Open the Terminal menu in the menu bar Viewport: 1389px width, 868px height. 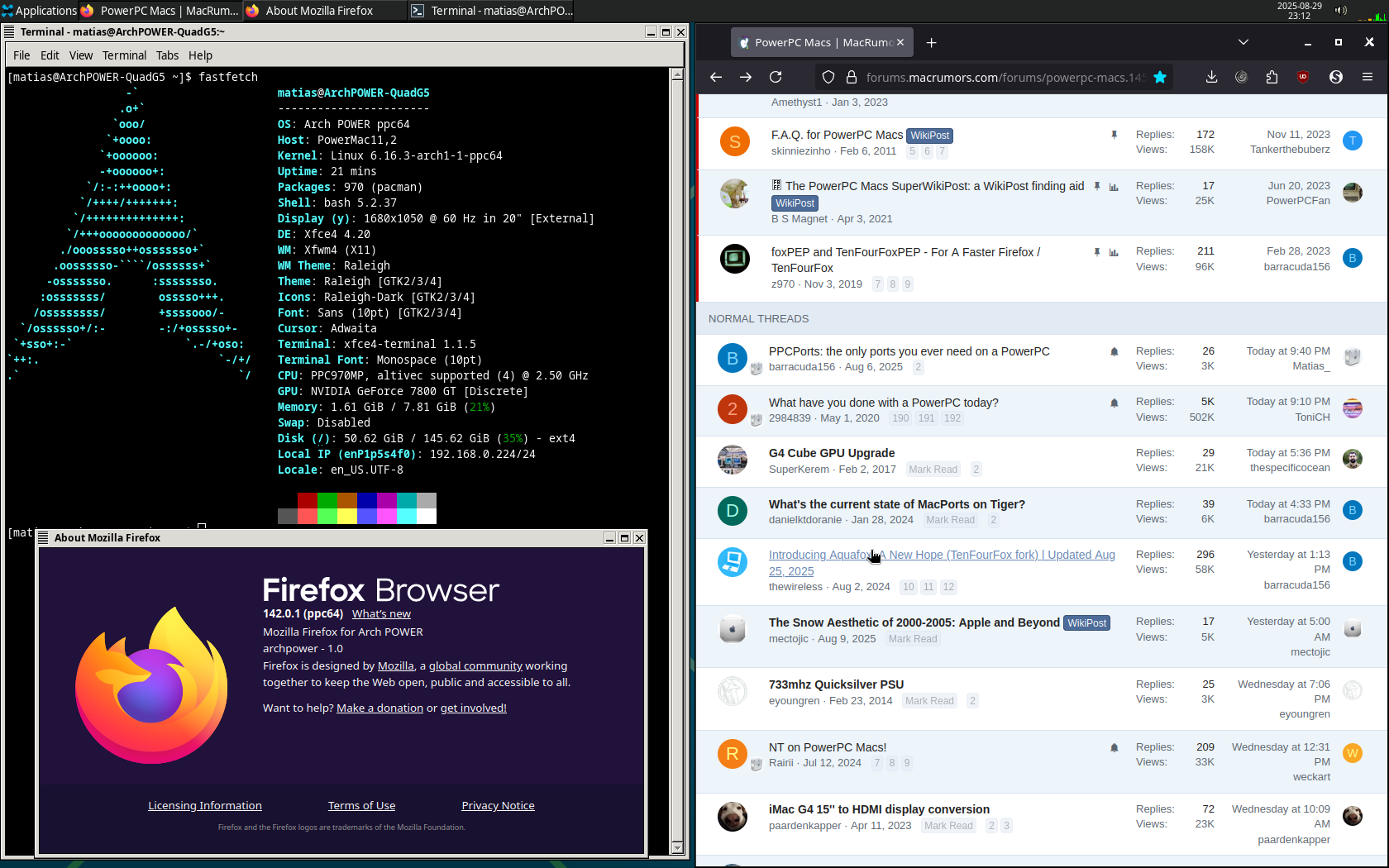124,55
